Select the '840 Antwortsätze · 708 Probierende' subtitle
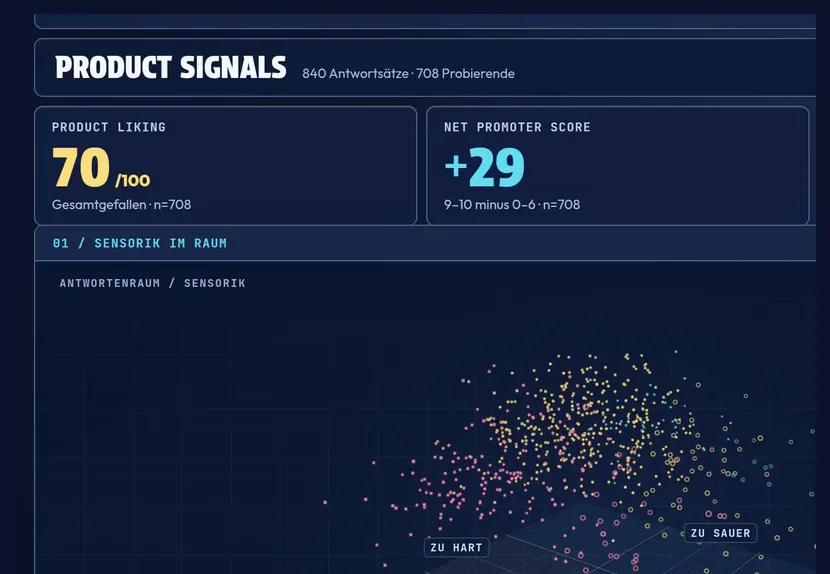830x574 pixels. tap(408, 74)
